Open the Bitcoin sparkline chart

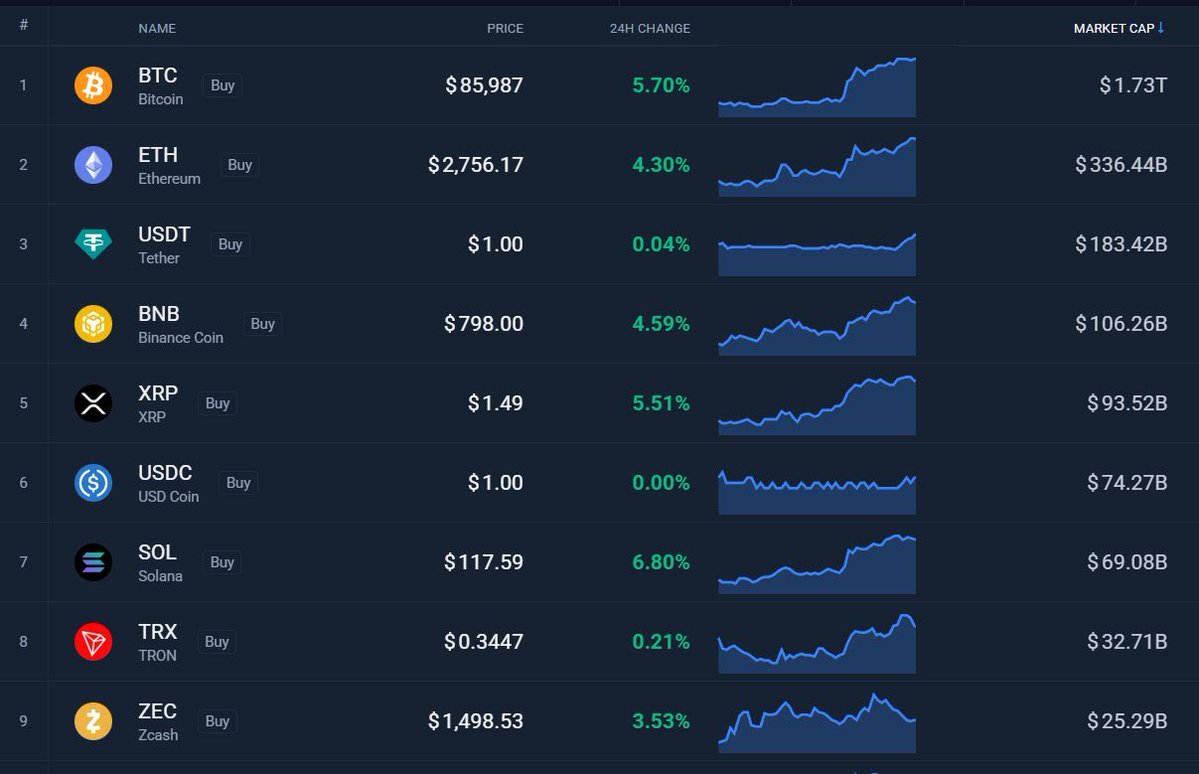[817, 87]
